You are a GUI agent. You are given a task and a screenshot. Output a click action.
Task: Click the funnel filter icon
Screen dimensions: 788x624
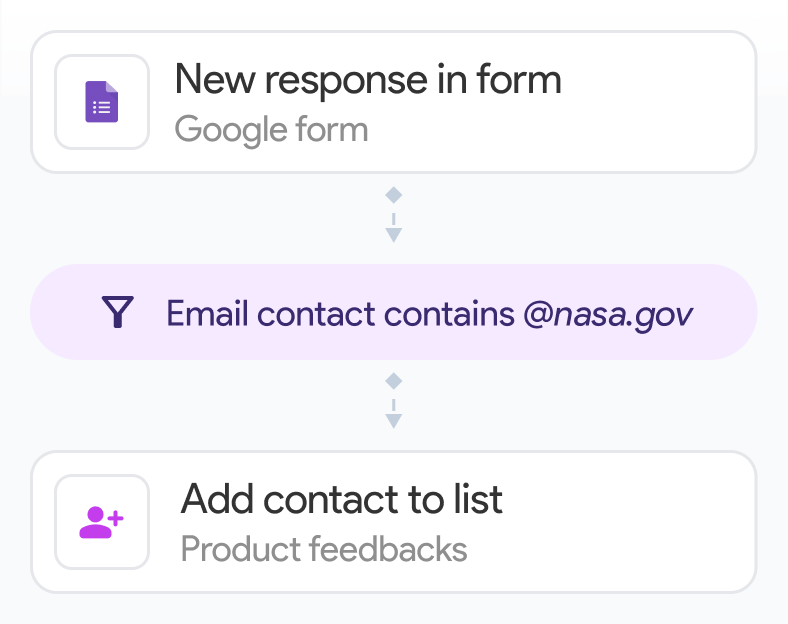point(118,313)
